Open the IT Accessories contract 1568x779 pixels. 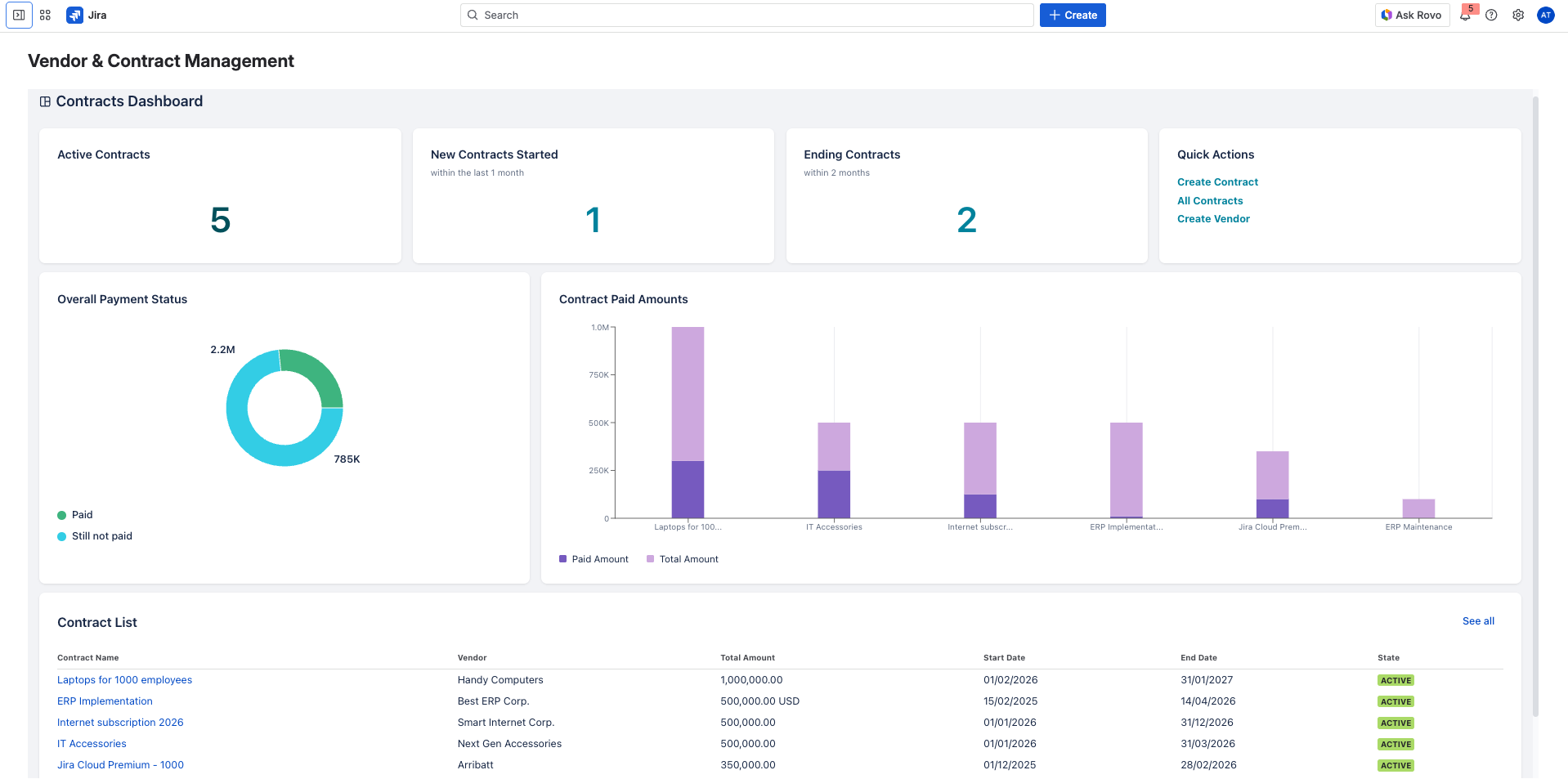[92, 744]
